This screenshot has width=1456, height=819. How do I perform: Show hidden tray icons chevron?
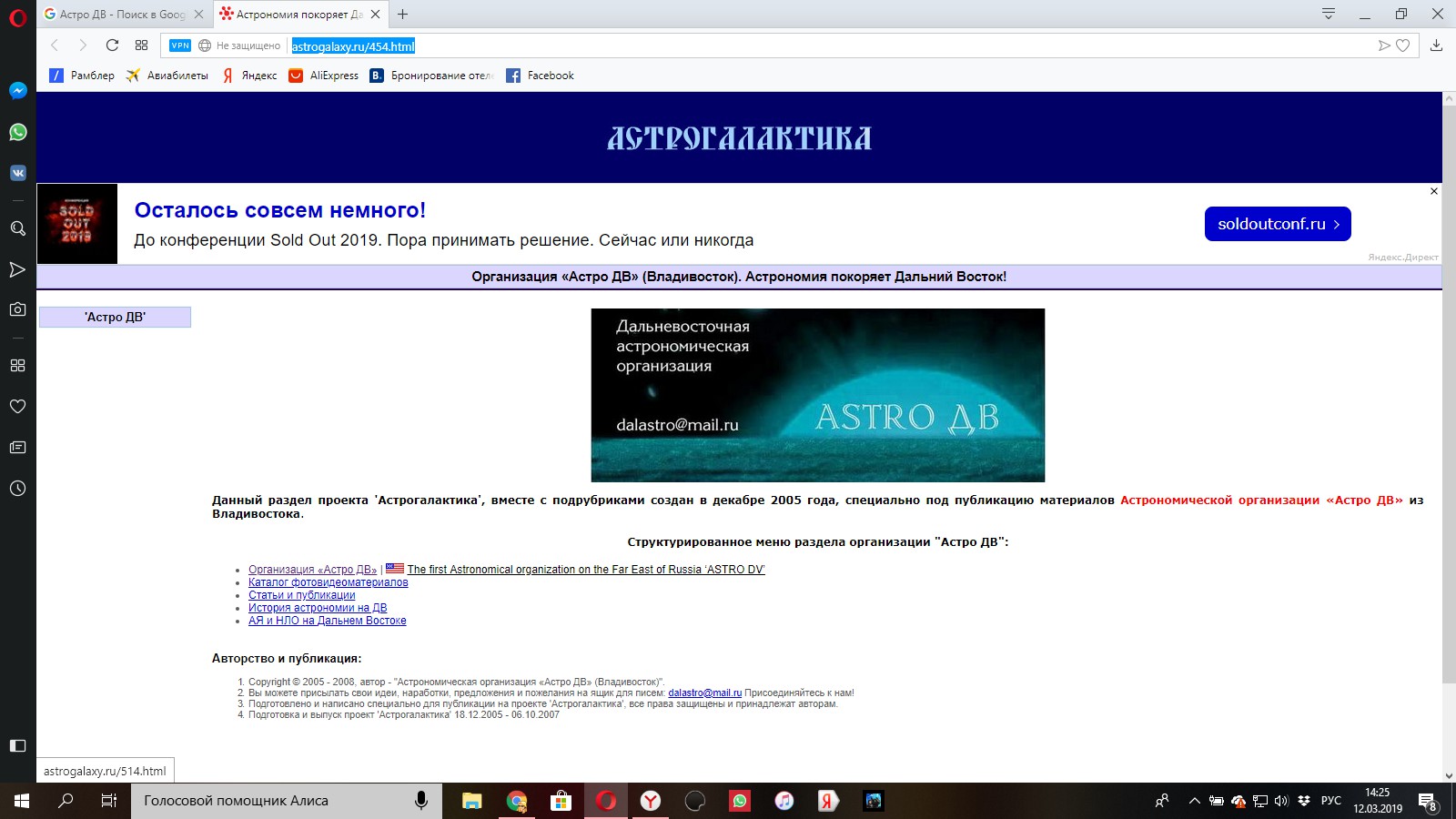(x=1194, y=801)
